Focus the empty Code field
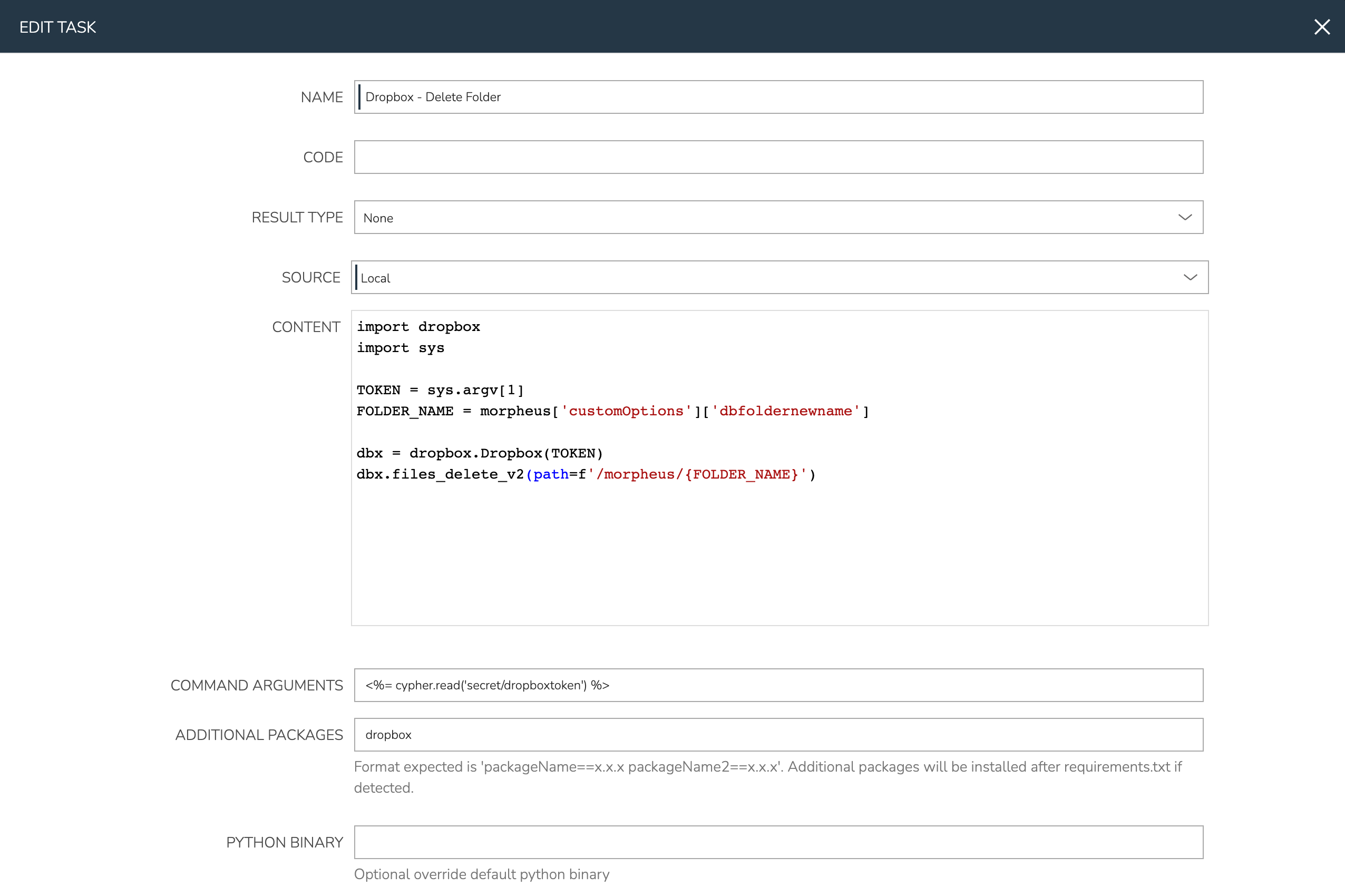1345x896 pixels. [778, 157]
